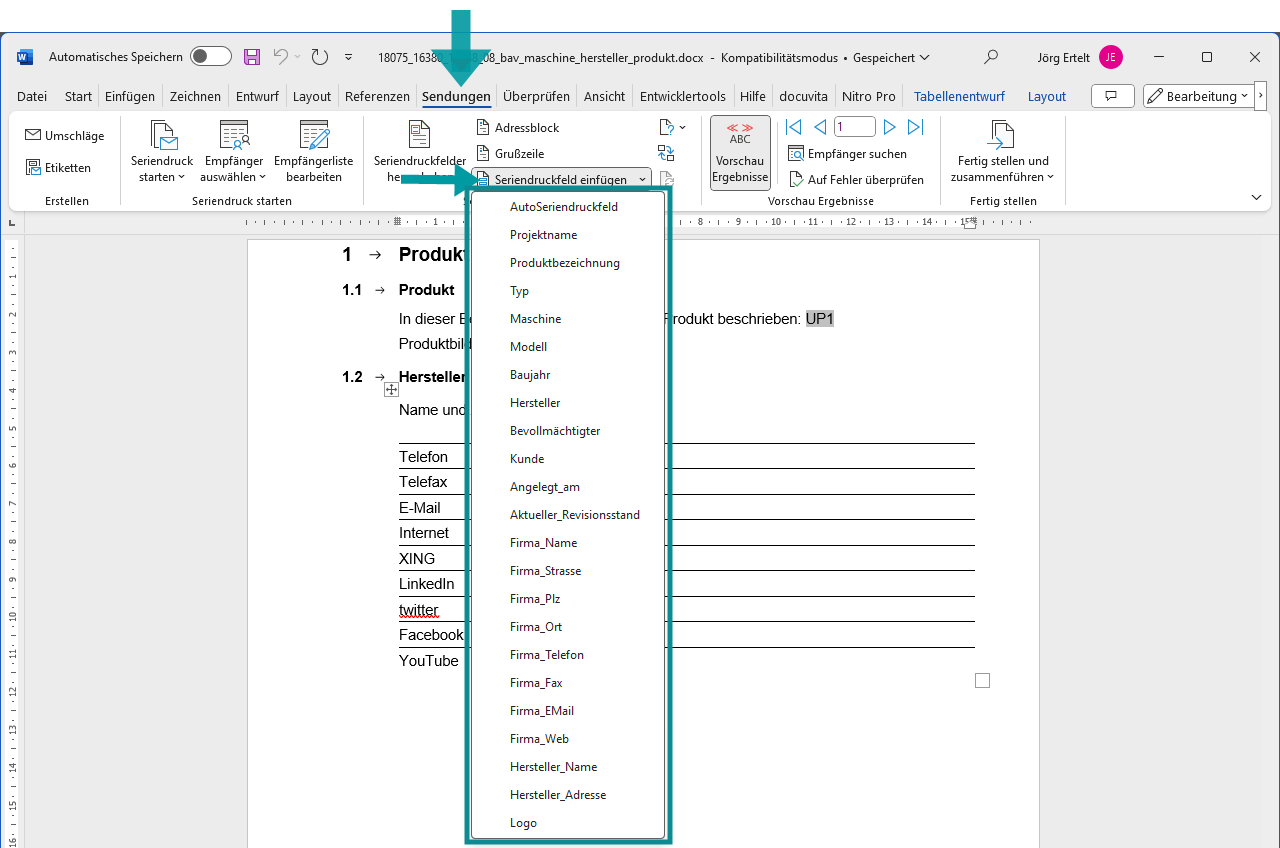Click the record number input field
The width and height of the screenshot is (1280, 848).
point(855,127)
